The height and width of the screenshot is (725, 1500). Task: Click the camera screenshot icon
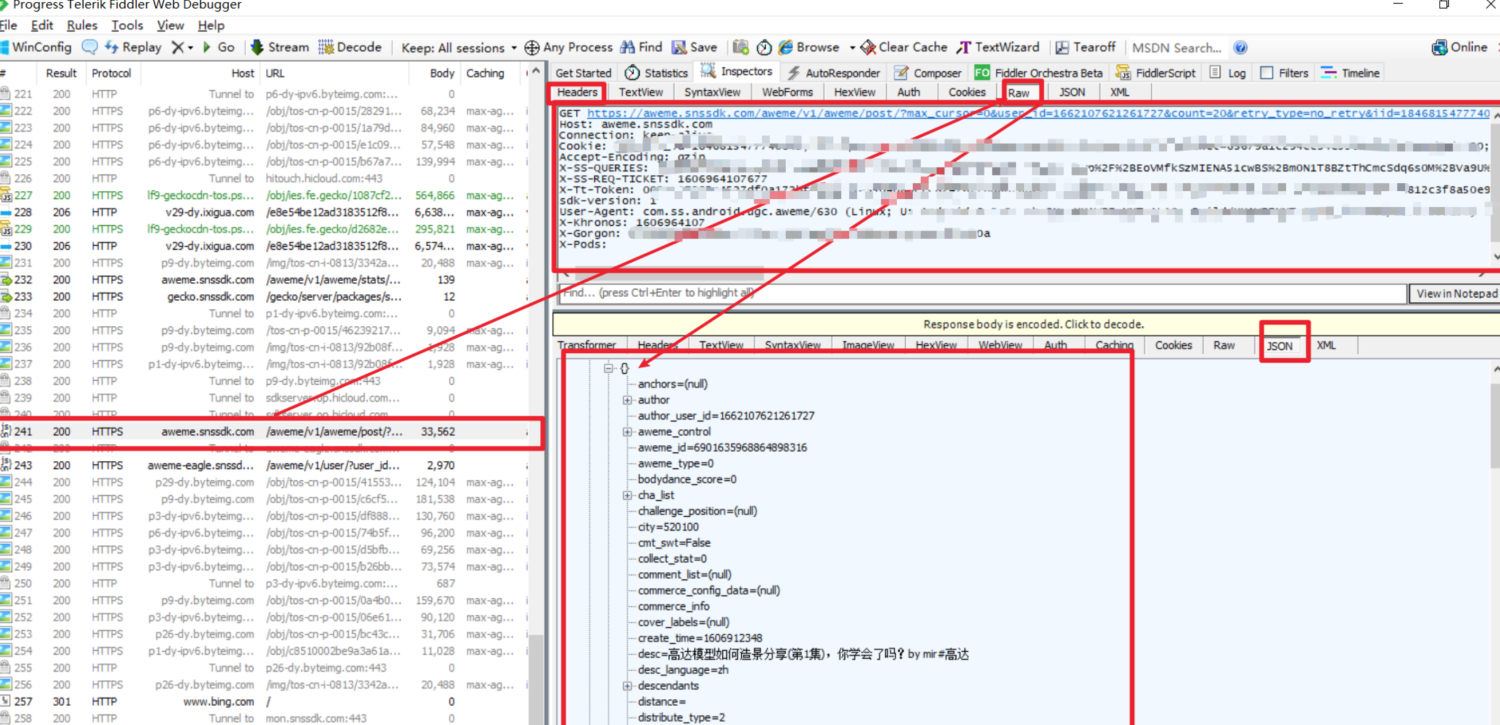(x=741, y=47)
